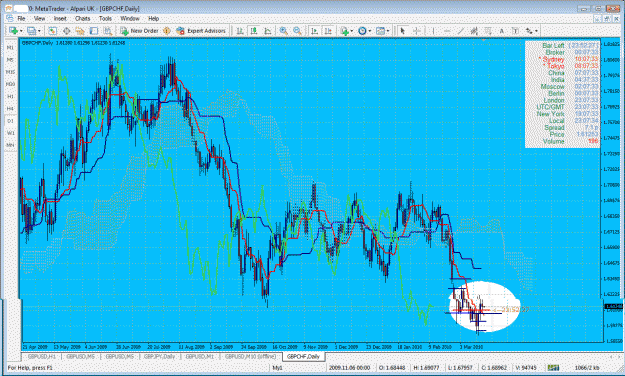This screenshot has width=625, height=376.
Task: Open the Help menu
Action: tap(153, 18)
